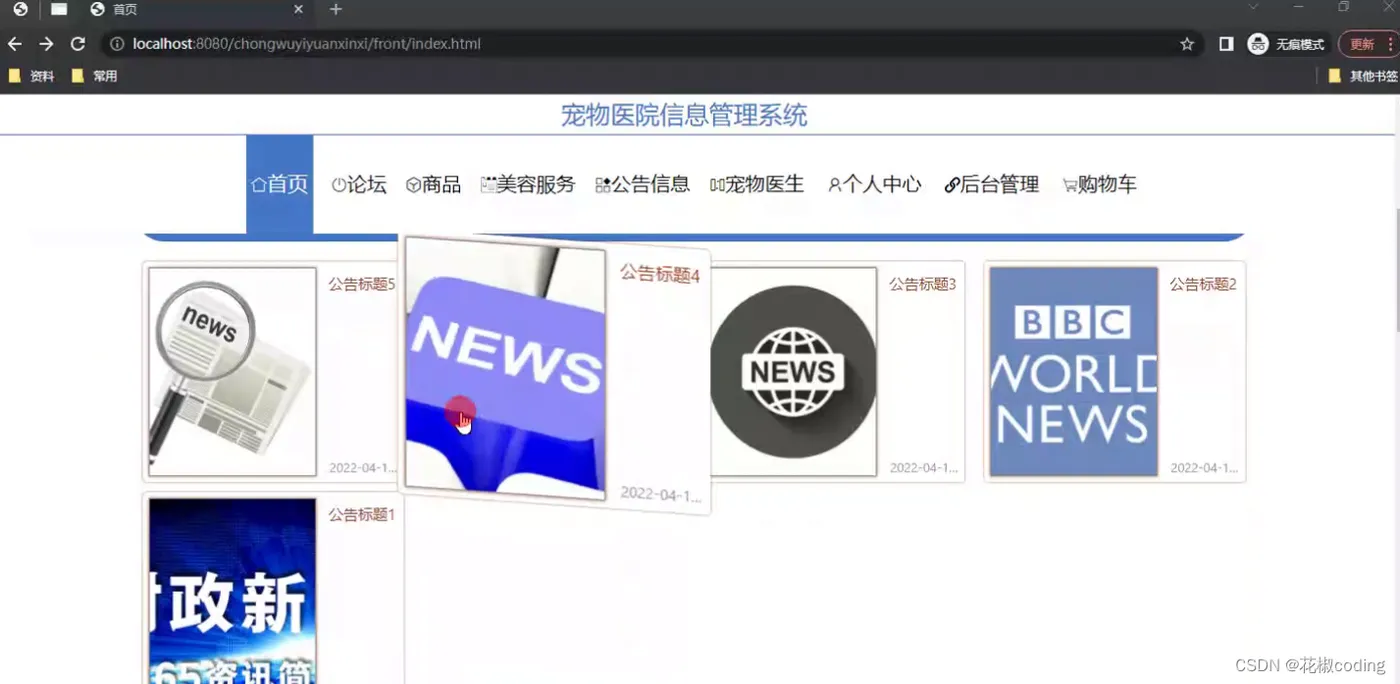Open the 美容服务 navigation menu item
Screen dimensions: 1400x684
click(528, 184)
